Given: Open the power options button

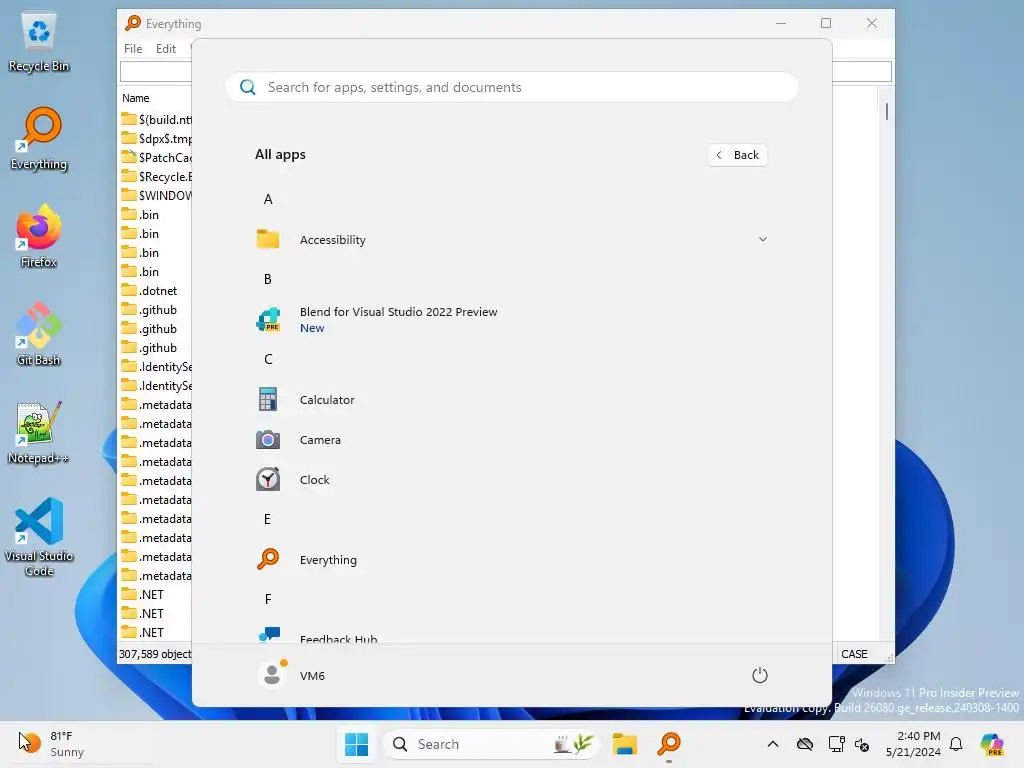Looking at the screenshot, I should click(x=759, y=675).
